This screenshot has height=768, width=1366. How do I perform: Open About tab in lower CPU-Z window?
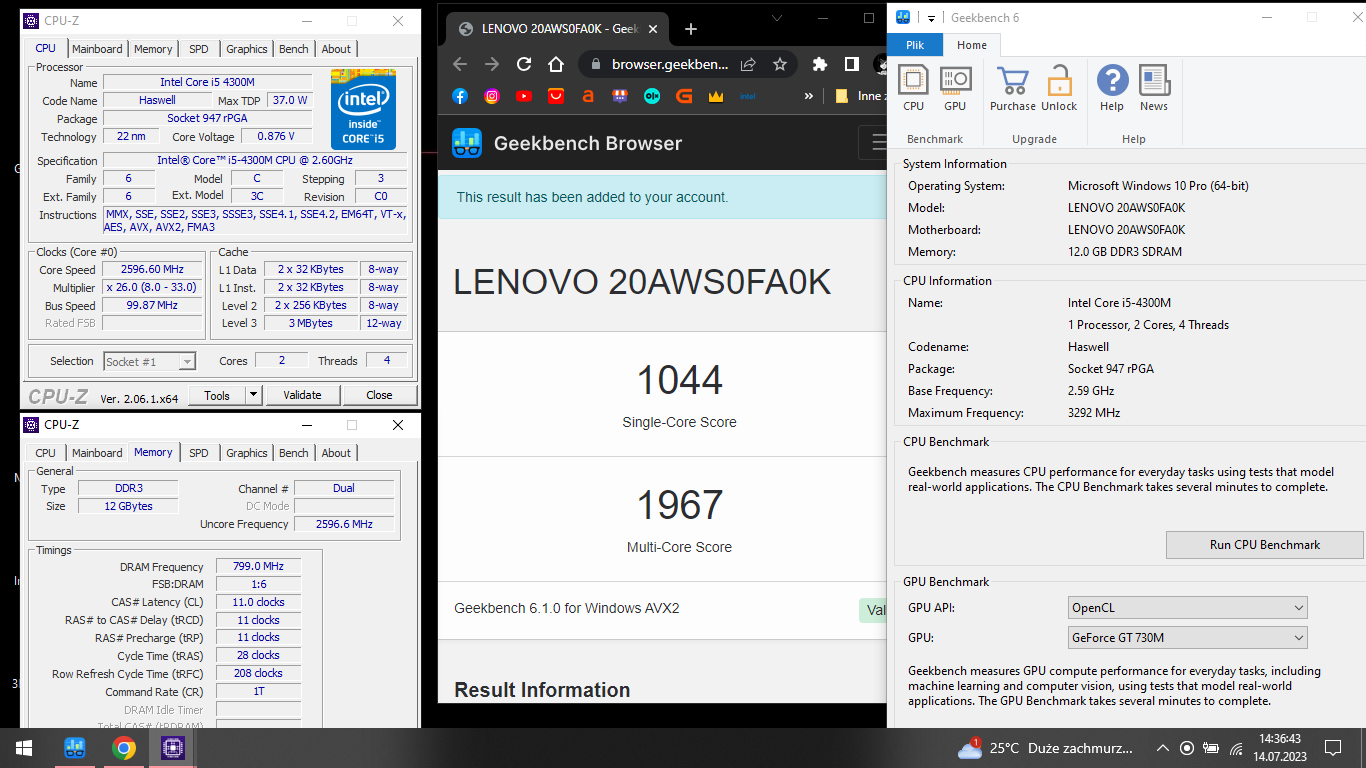click(336, 453)
